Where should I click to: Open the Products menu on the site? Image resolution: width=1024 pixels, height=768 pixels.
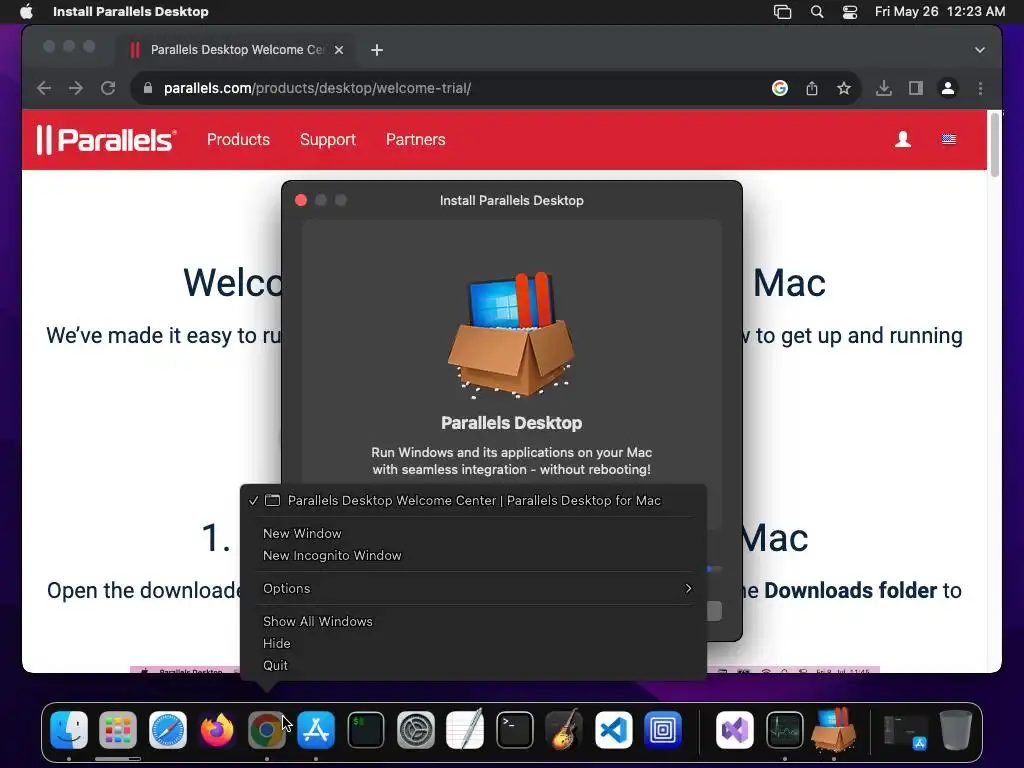tap(238, 140)
